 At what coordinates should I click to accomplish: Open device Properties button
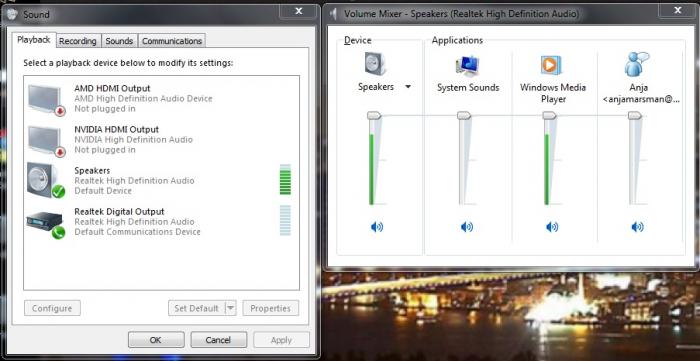click(x=271, y=308)
